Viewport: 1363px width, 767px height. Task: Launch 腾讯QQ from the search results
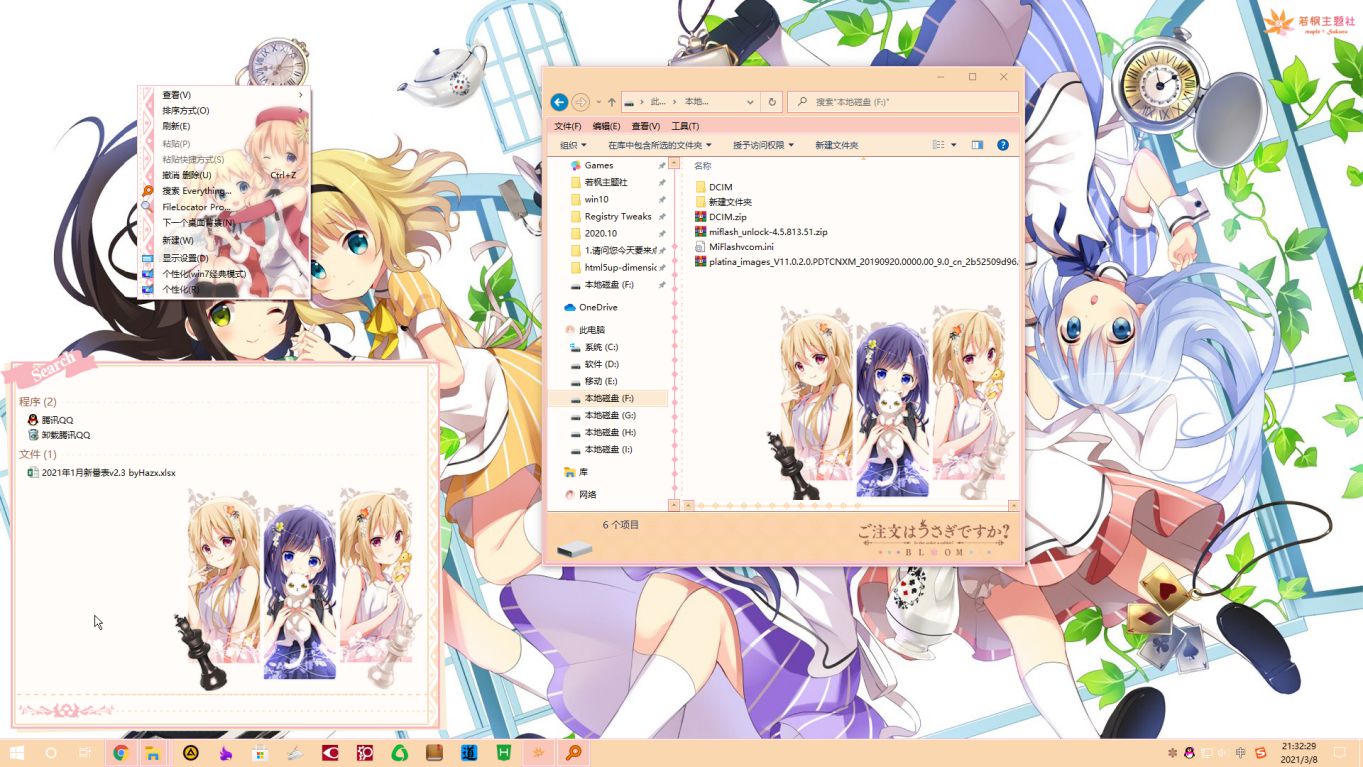click(50, 420)
